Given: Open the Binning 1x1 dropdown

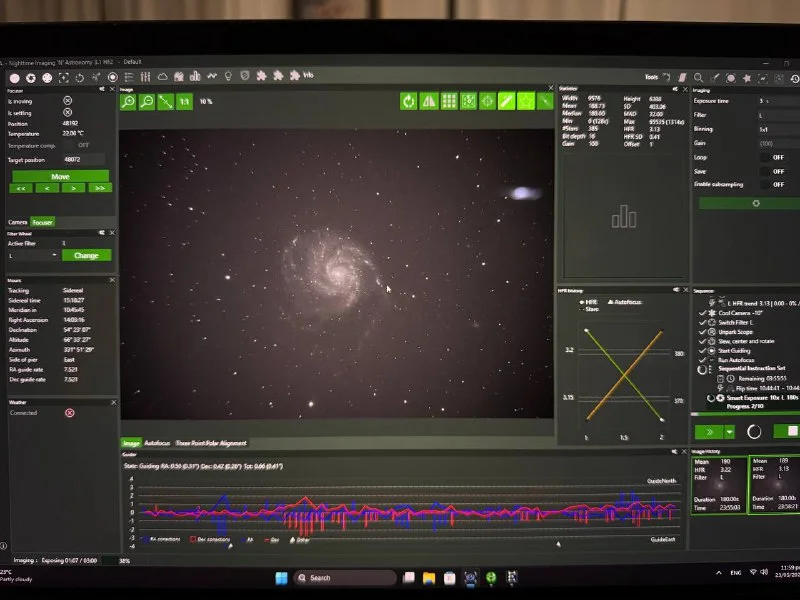Looking at the screenshot, I should click(770, 129).
